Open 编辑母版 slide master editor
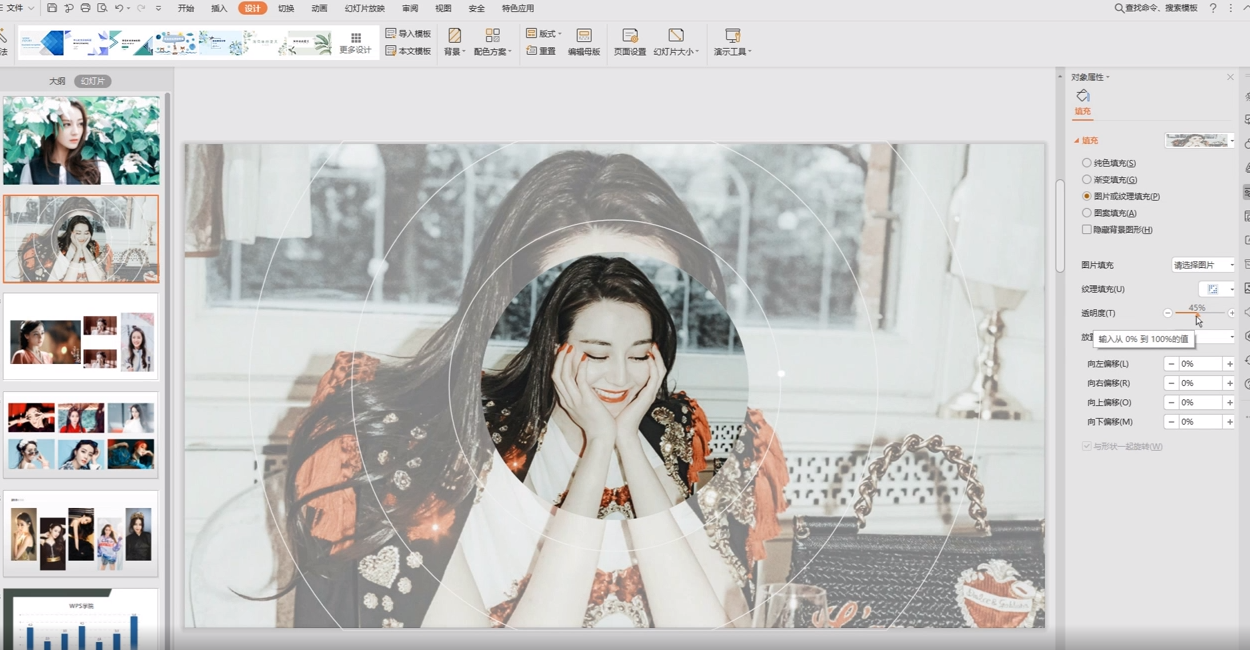The width and height of the screenshot is (1250, 650). 584,42
